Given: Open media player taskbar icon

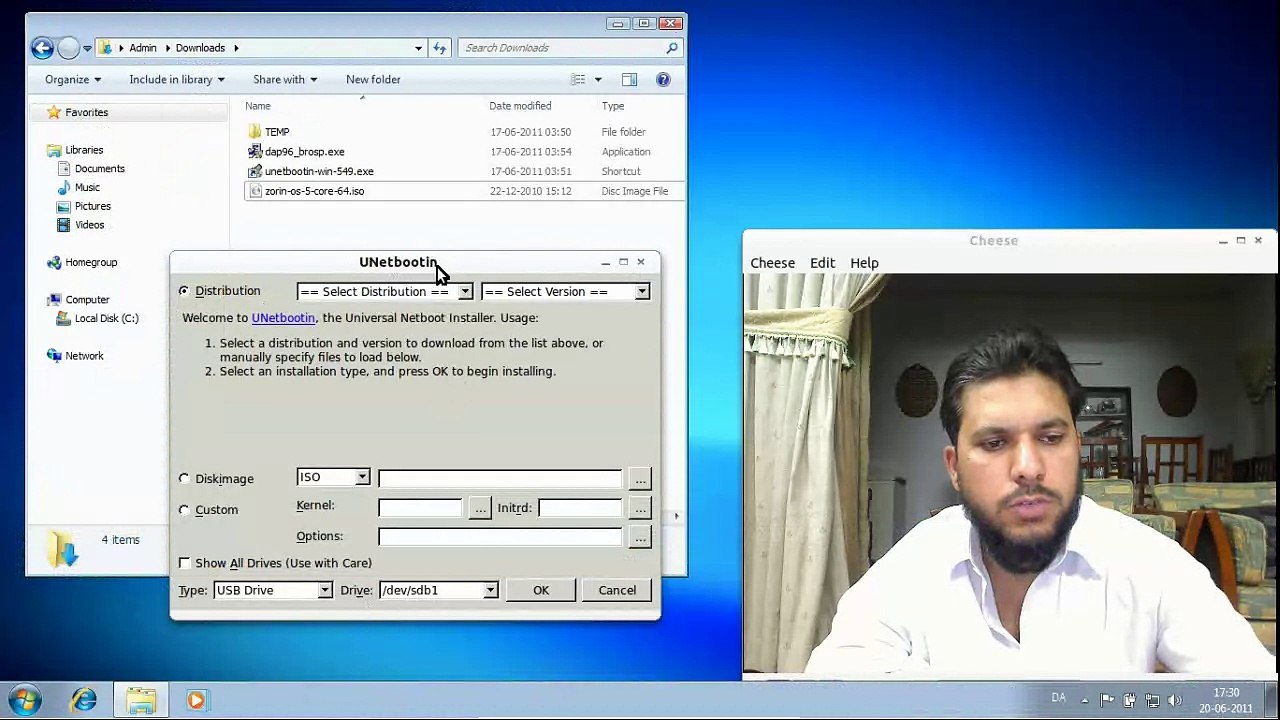Looking at the screenshot, I should [196, 701].
